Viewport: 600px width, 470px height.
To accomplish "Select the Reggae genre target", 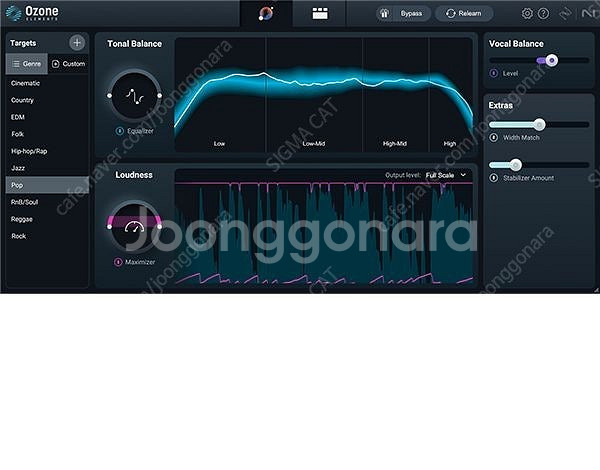I will tap(47, 219).
